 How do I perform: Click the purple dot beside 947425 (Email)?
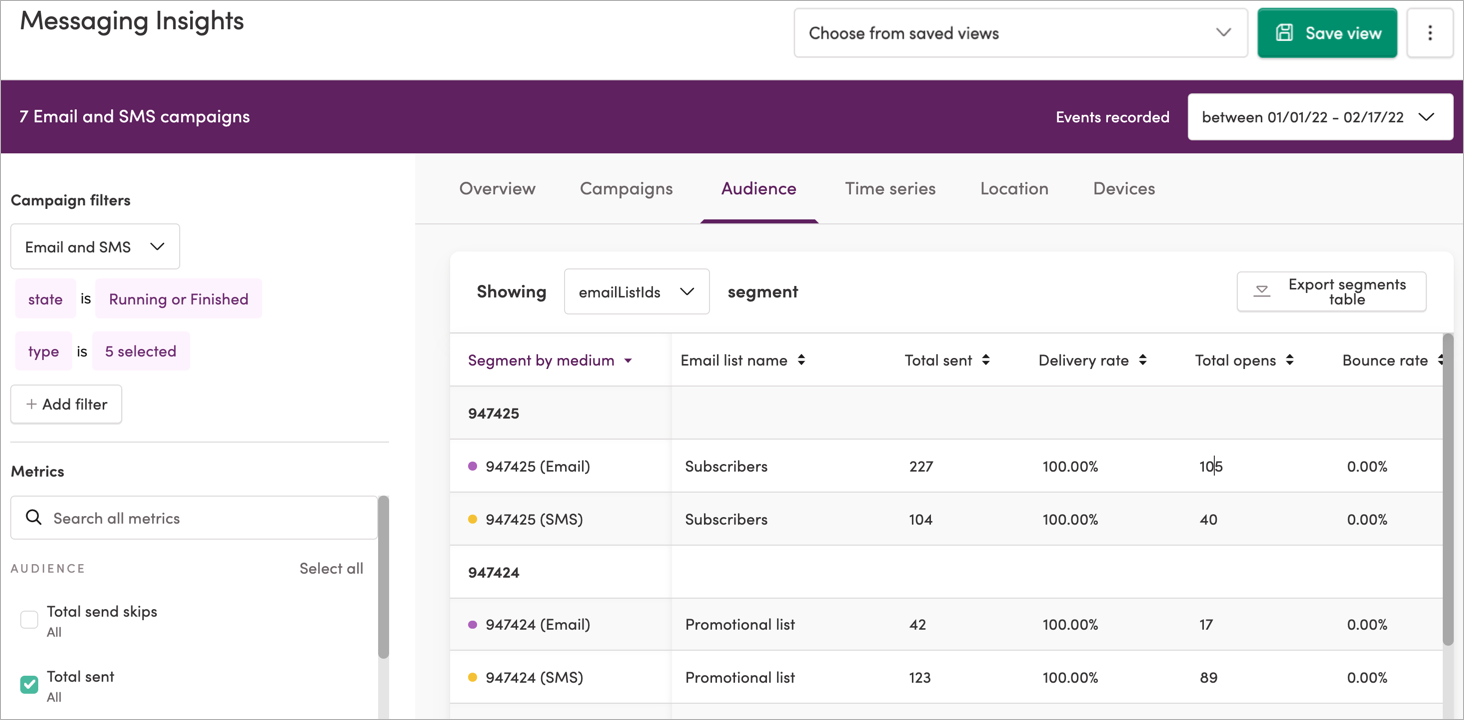473,466
